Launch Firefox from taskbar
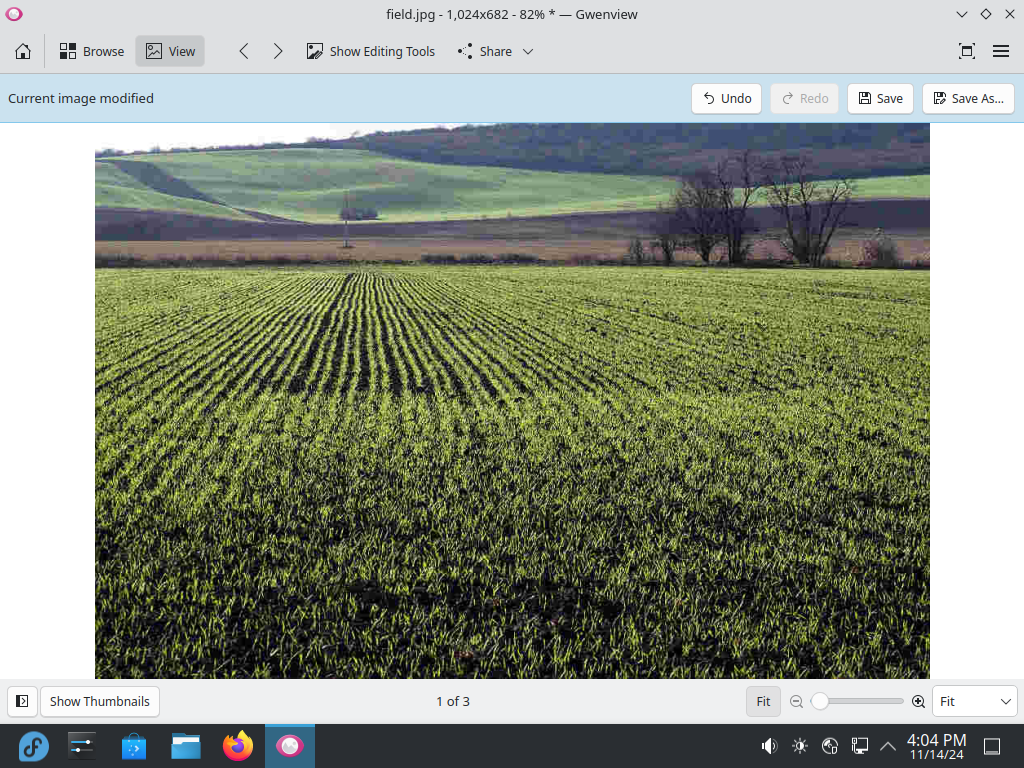The image size is (1024, 768). pos(238,746)
